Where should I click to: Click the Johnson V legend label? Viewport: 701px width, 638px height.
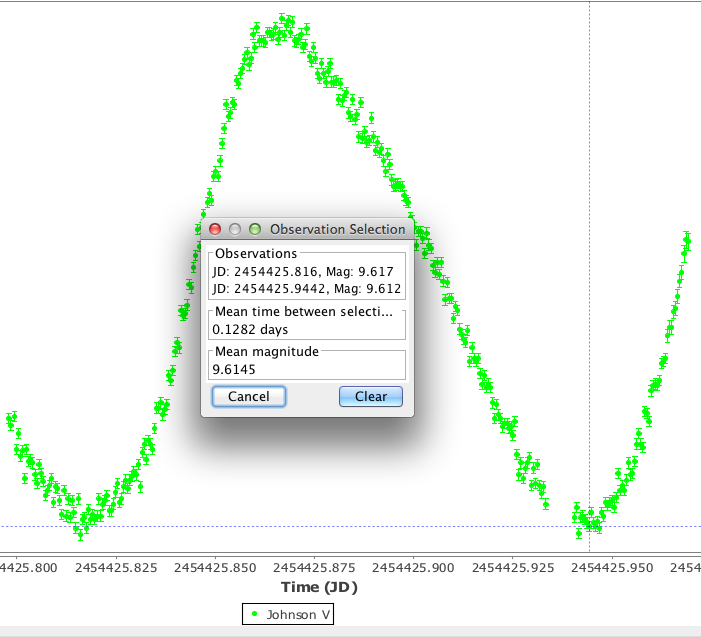pyautogui.click(x=298, y=615)
